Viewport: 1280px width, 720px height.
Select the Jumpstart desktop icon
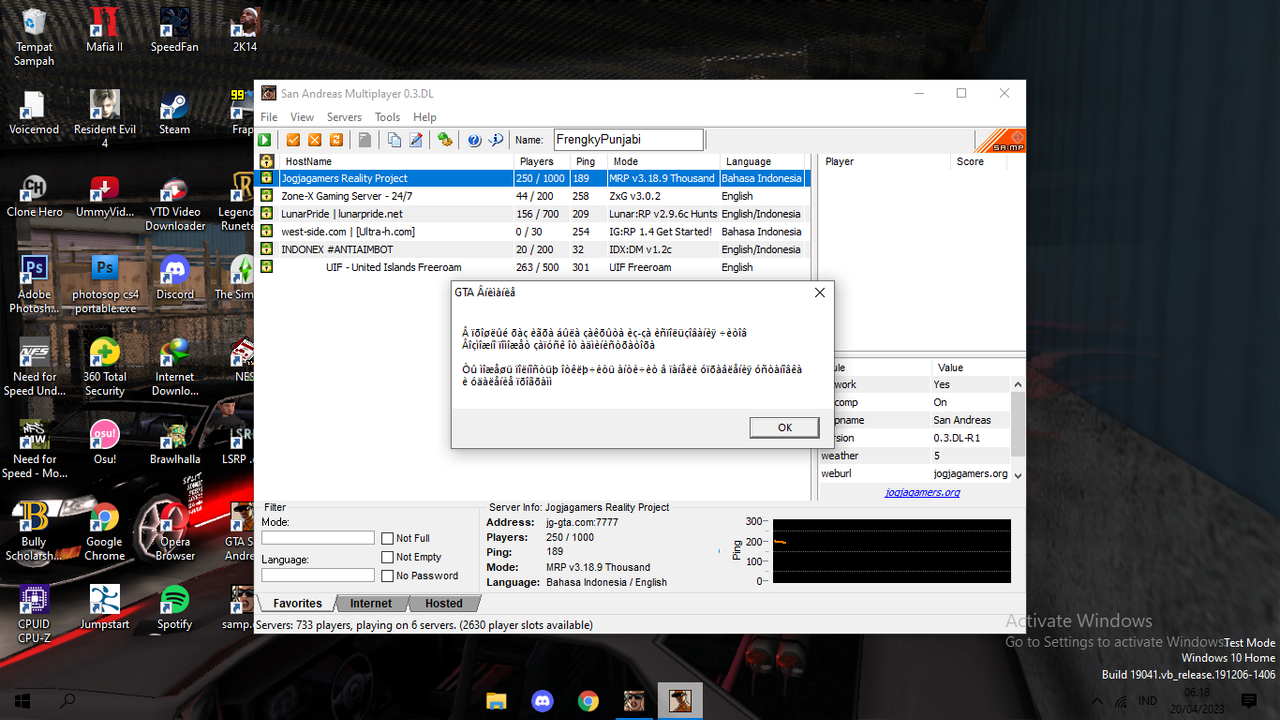point(104,608)
